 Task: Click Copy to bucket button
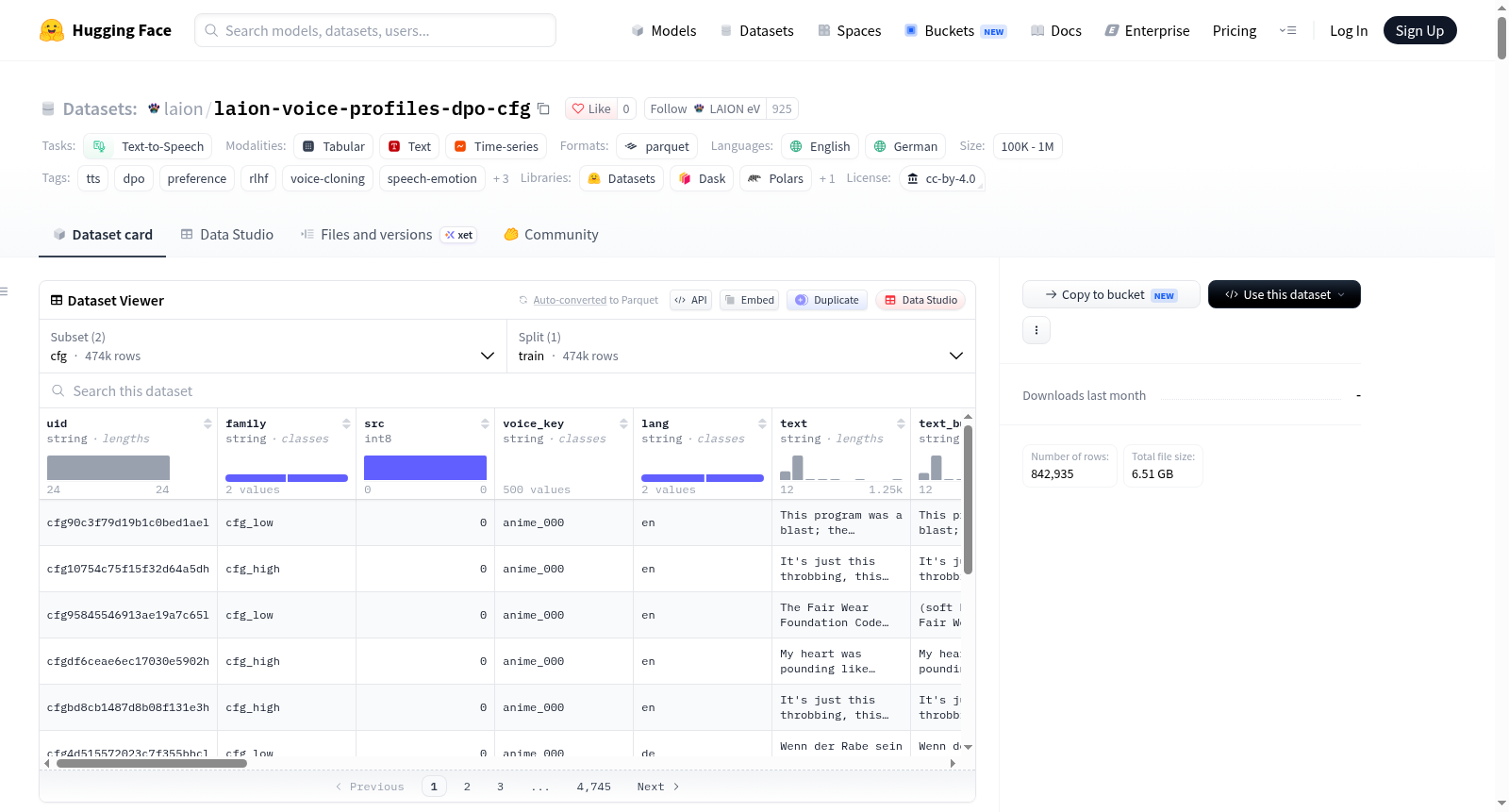tap(1111, 294)
